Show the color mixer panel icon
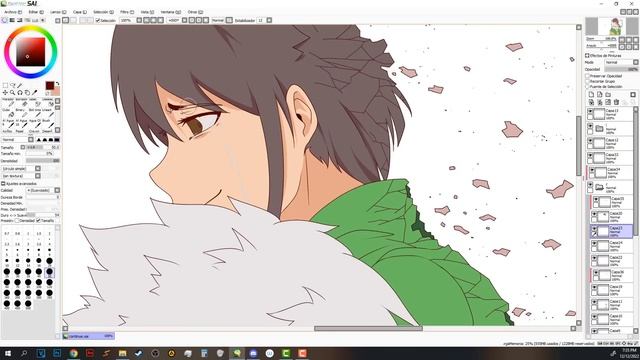Viewport: 640px width, 360px height. [x=27, y=20]
